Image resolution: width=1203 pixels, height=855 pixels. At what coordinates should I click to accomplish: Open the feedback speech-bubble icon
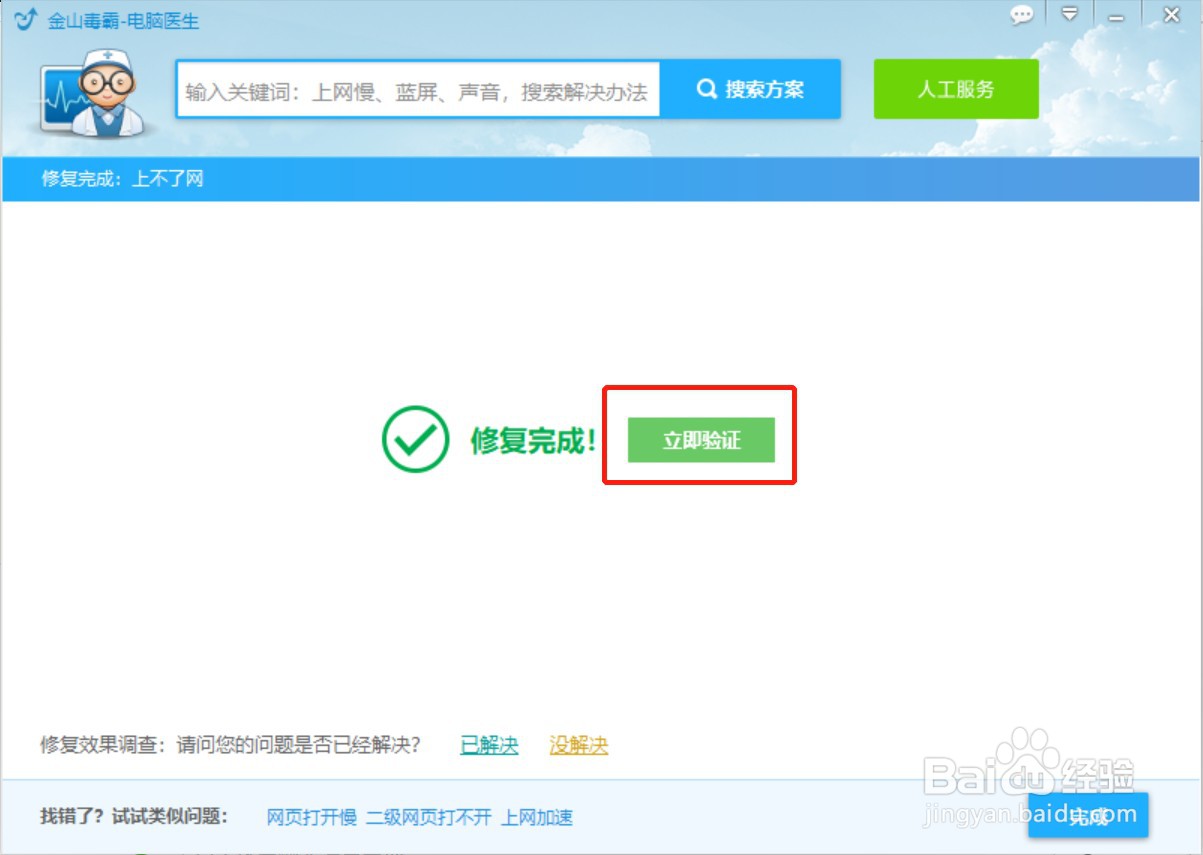tap(1021, 15)
